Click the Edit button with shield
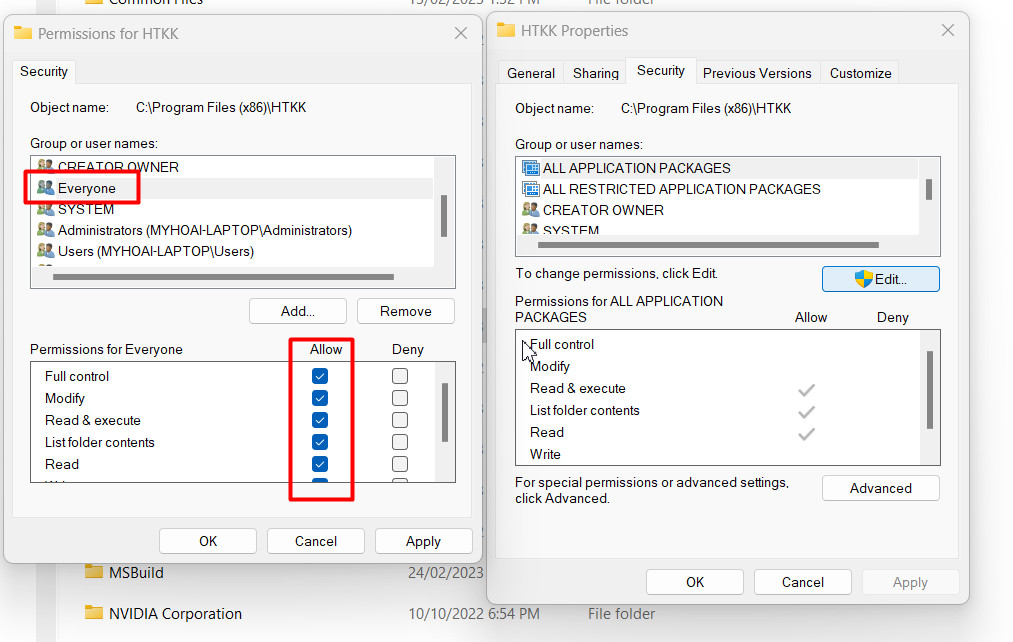This screenshot has width=1013, height=642. pos(880,279)
